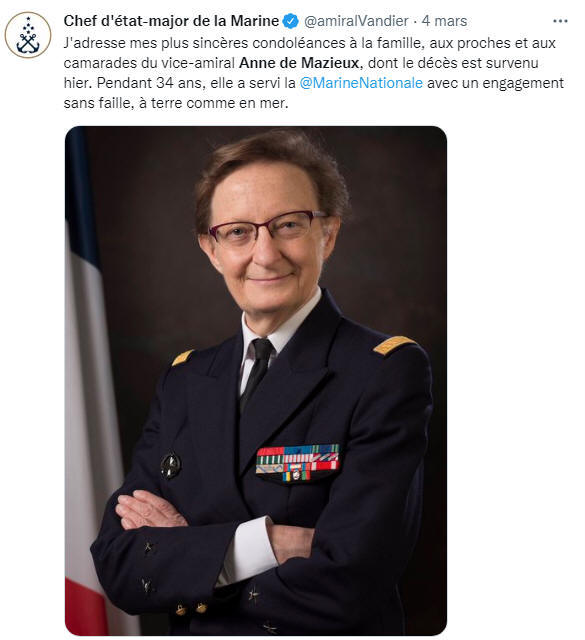
Task: Follow the @MarineNationale mention link
Action: [361, 83]
